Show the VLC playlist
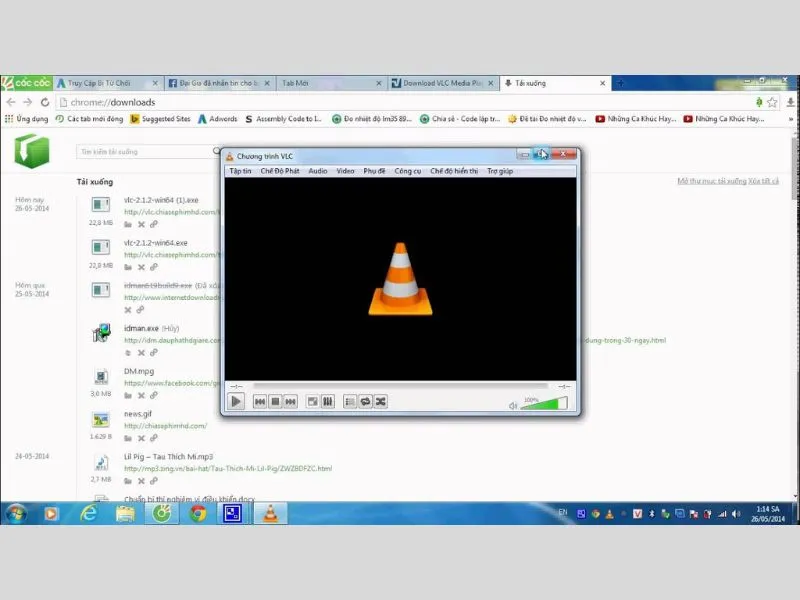This screenshot has height=600, width=800. tap(349, 402)
